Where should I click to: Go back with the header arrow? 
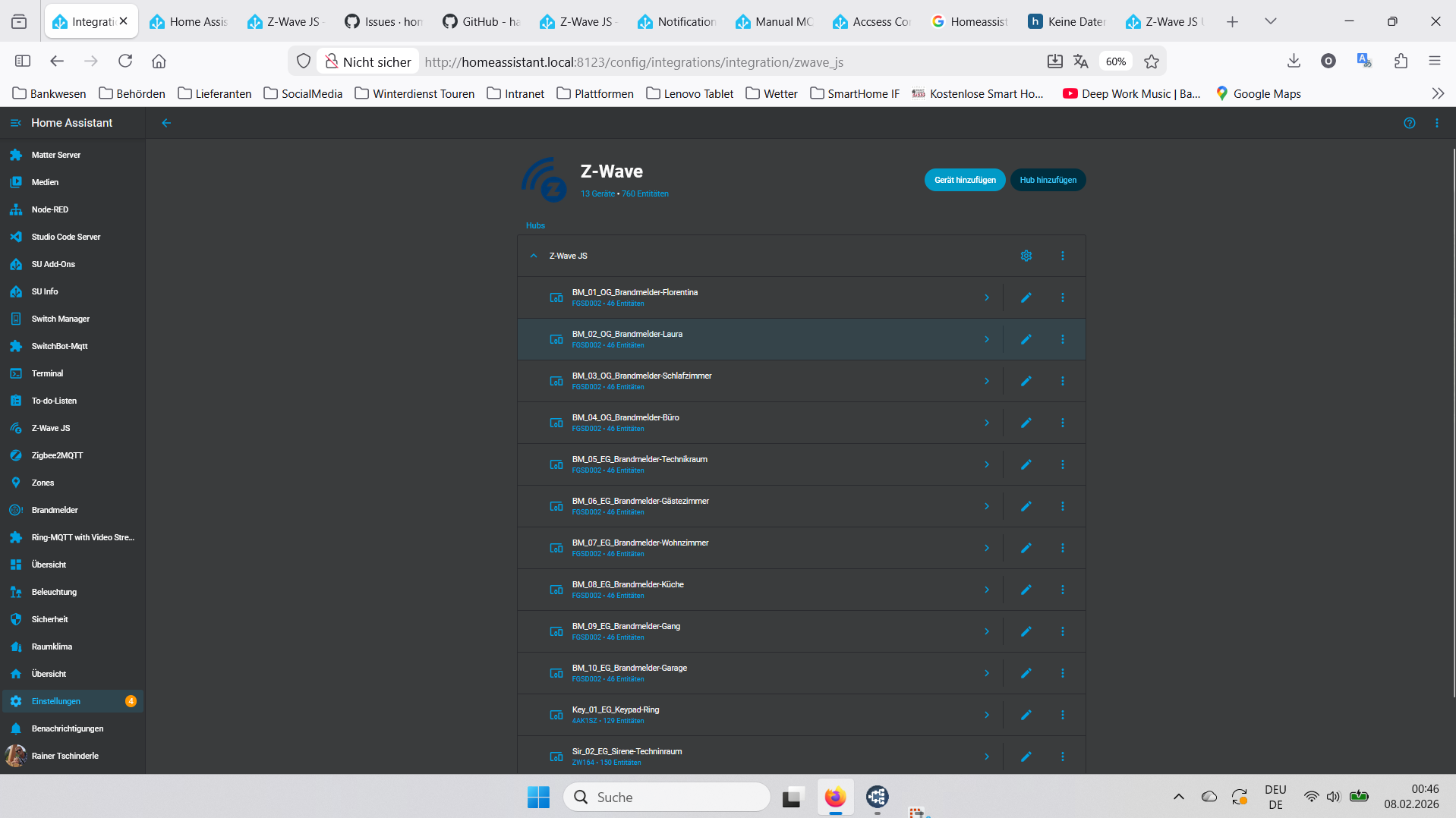click(166, 123)
